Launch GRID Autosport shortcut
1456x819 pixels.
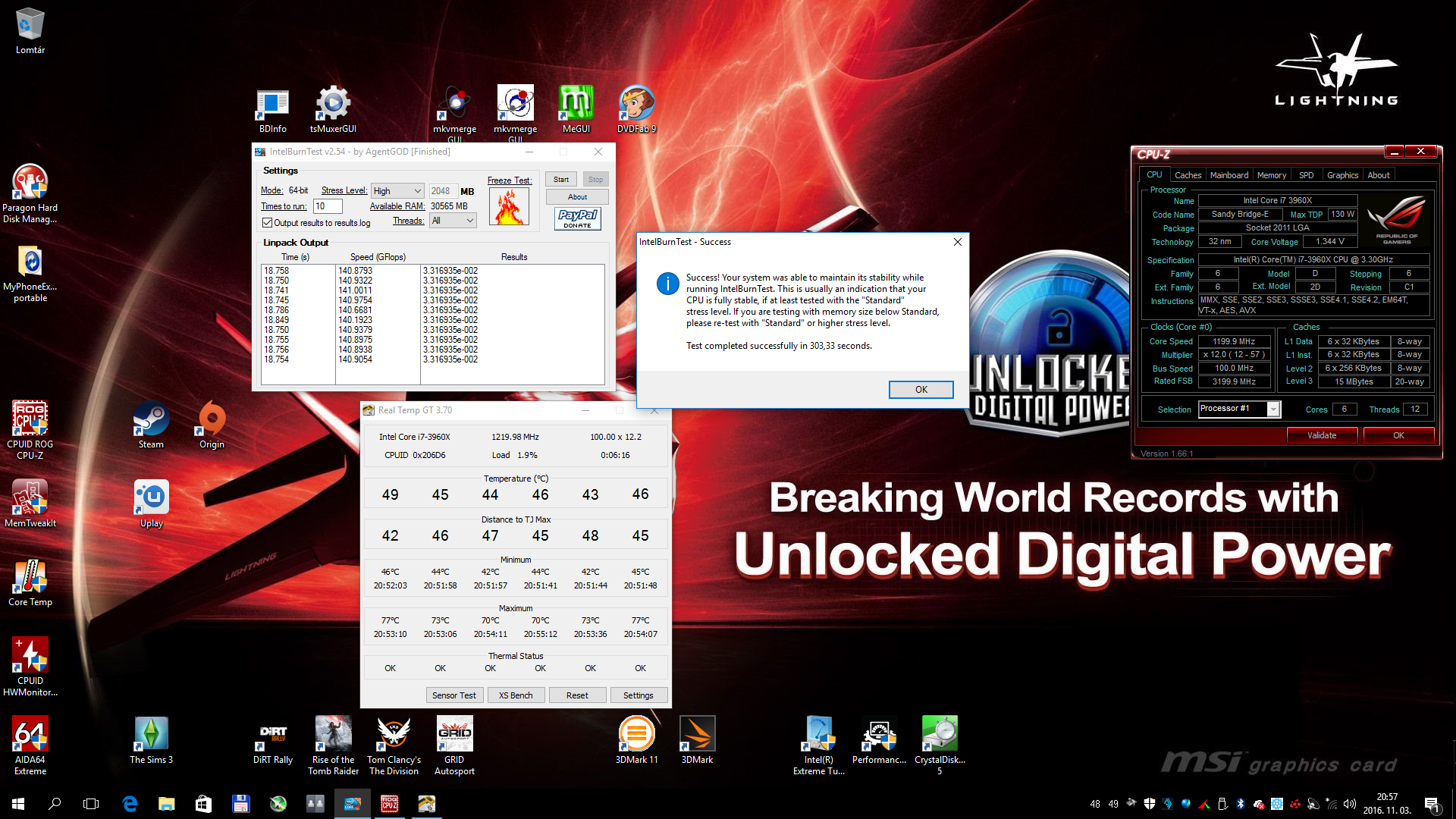pyautogui.click(x=454, y=746)
